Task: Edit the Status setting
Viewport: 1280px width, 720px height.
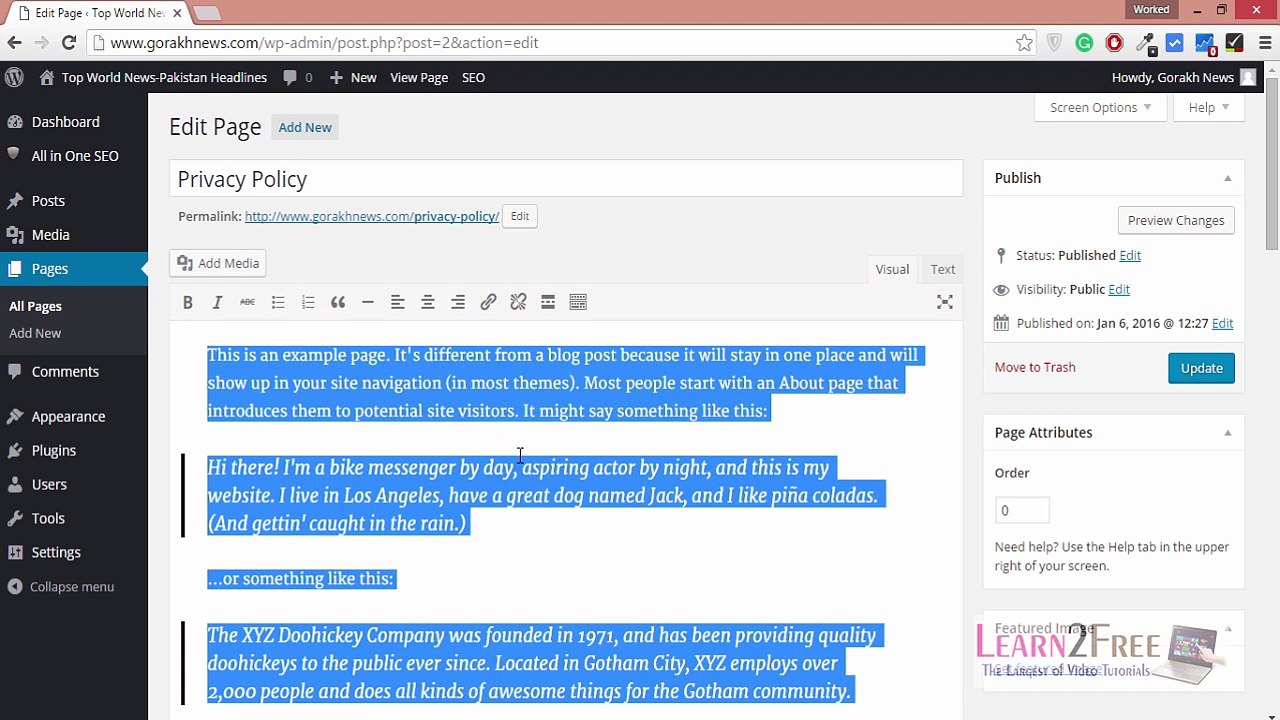Action: coord(1130,255)
